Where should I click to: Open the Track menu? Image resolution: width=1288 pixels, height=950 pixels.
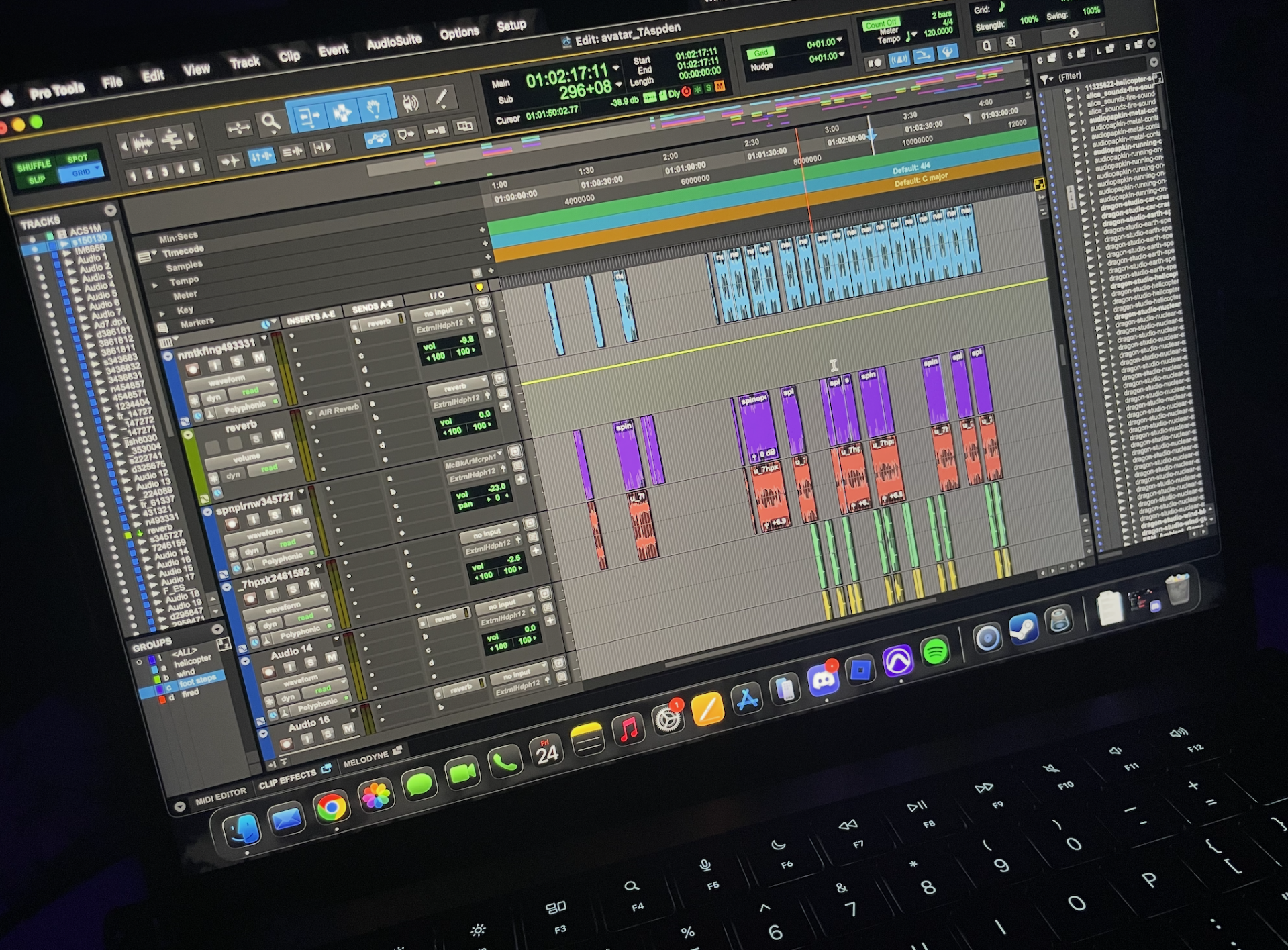pos(244,62)
